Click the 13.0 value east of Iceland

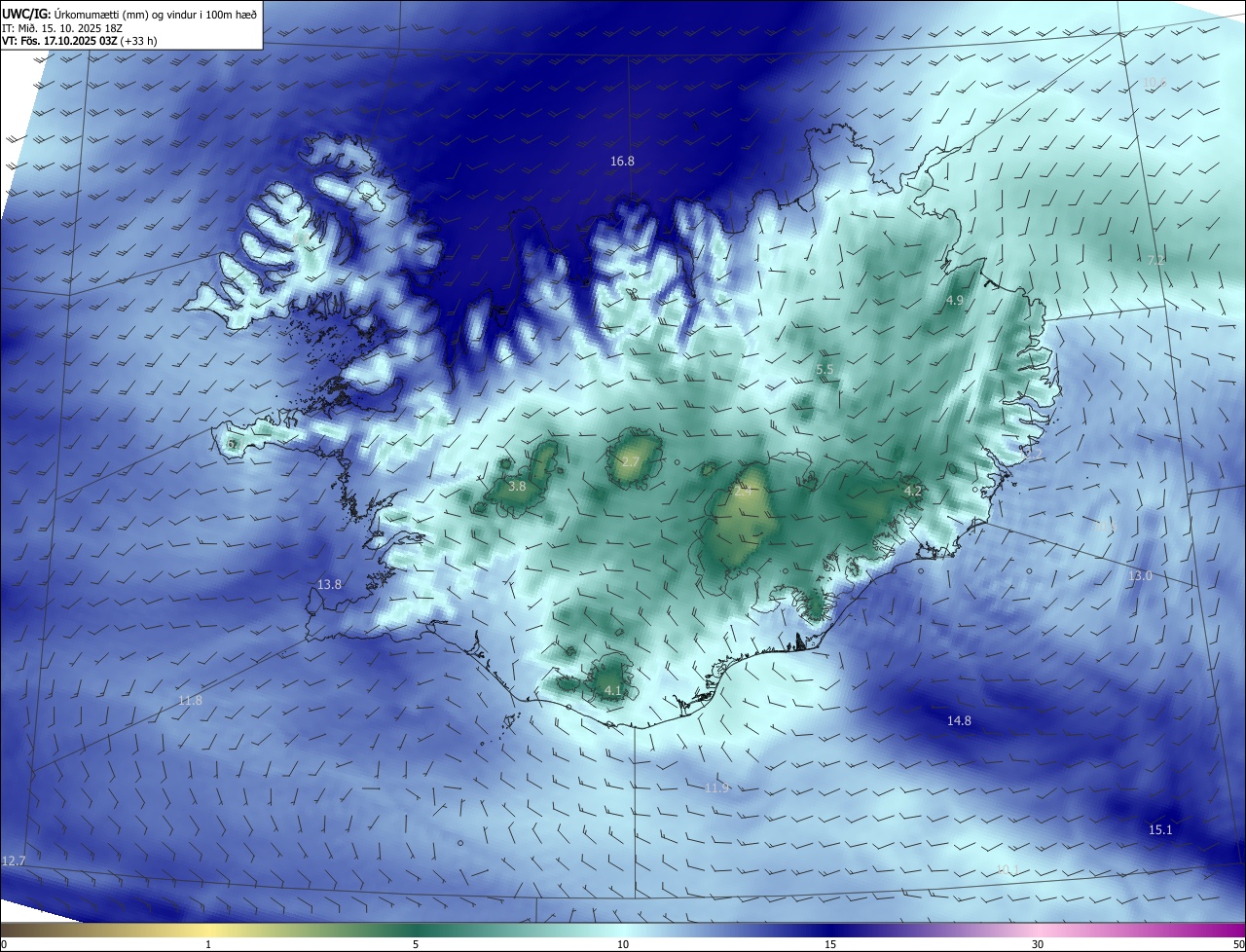[x=1139, y=575]
